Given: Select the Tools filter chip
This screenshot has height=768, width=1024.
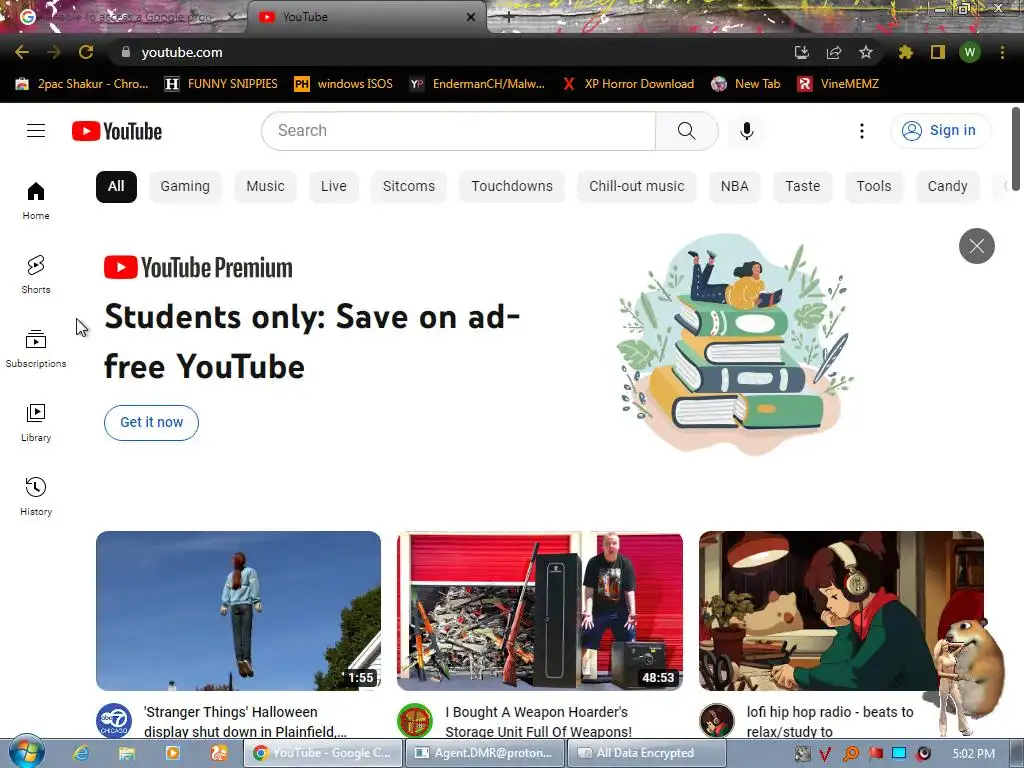Looking at the screenshot, I should point(874,187).
